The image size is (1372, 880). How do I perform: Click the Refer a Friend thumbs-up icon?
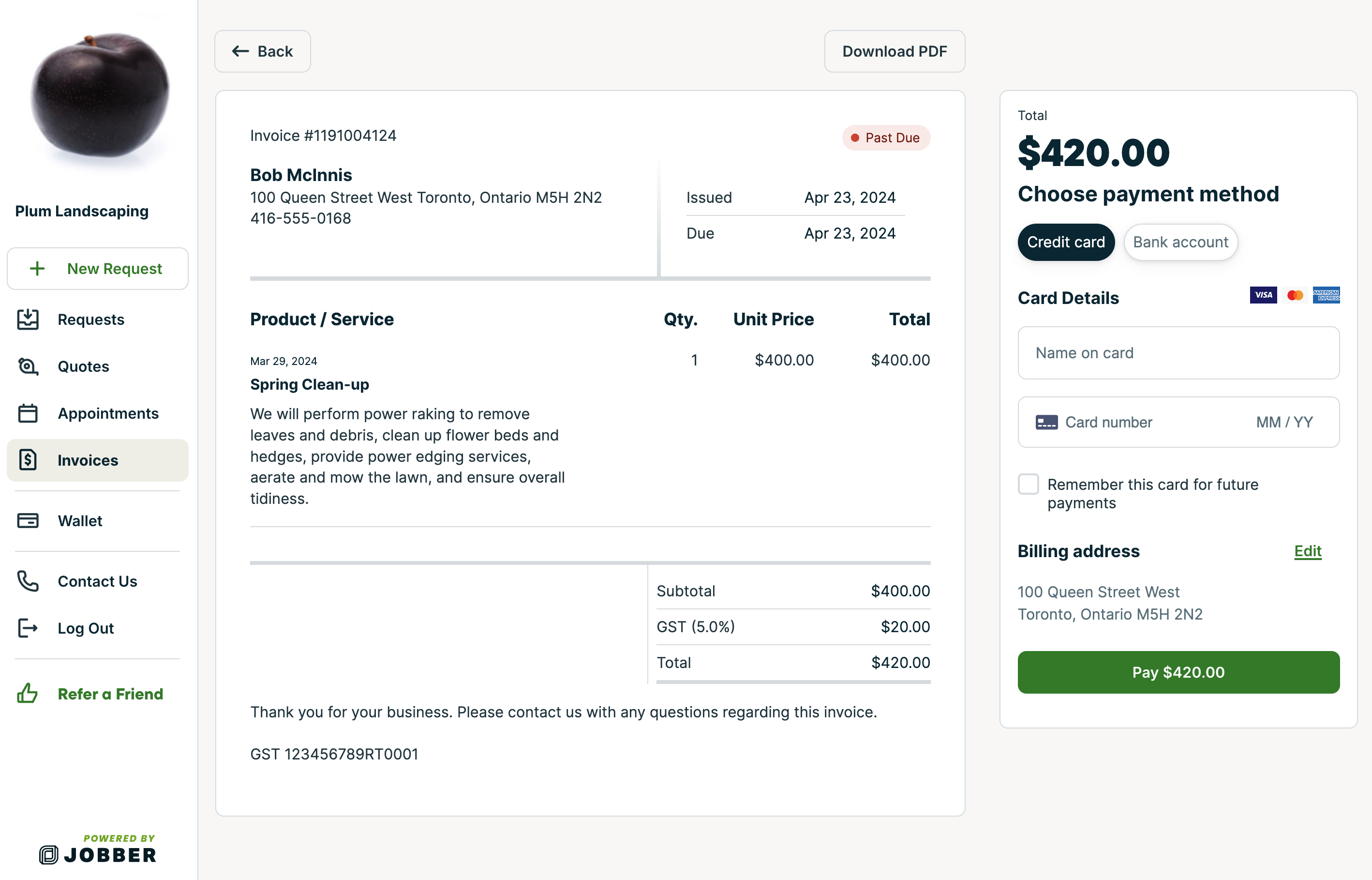[28, 694]
